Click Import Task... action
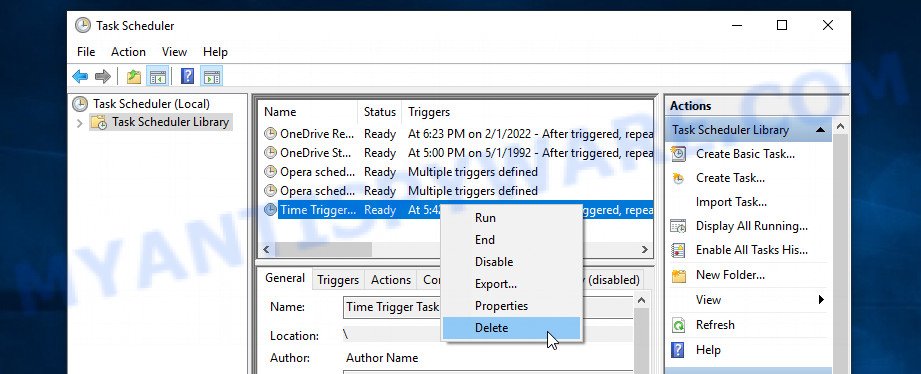Viewport: 921px width, 374px height. click(x=731, y=202)
